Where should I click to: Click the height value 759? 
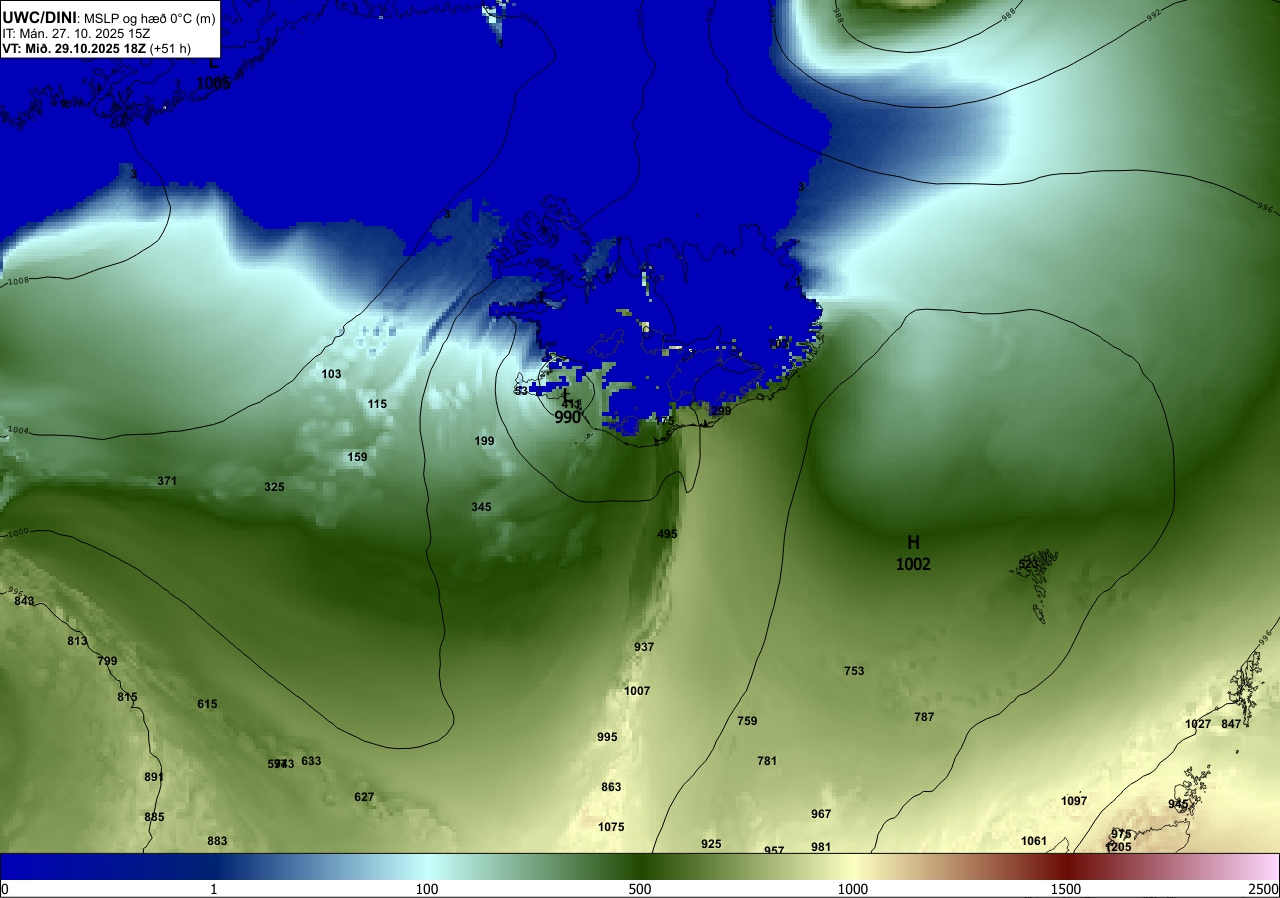pyautogui.click(x=747, y=721)
